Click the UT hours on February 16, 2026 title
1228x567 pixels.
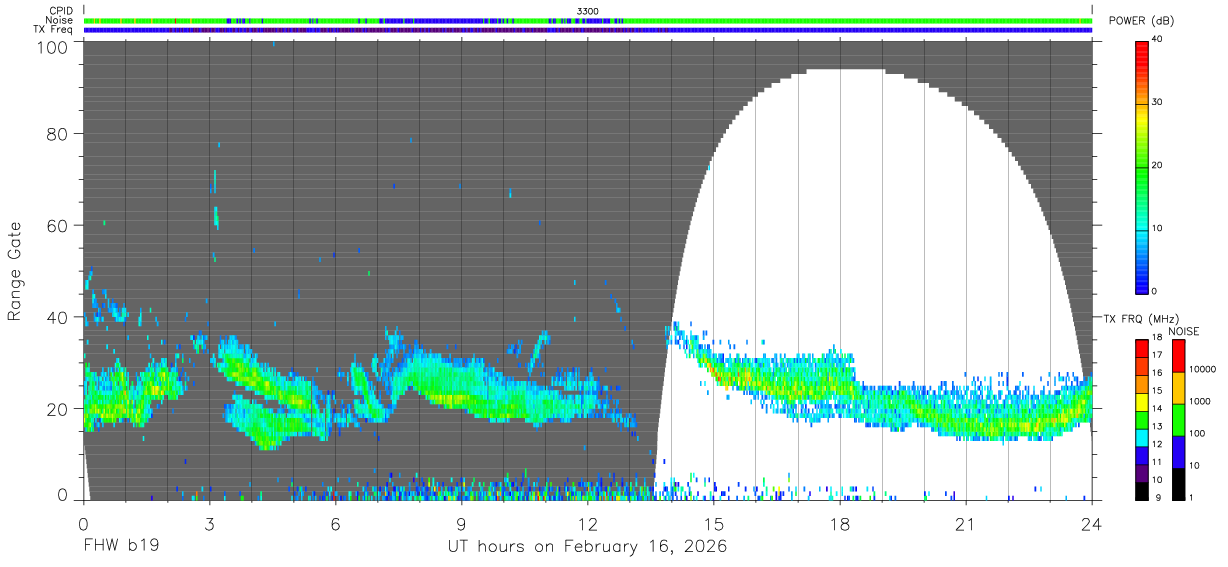(587, 548)
